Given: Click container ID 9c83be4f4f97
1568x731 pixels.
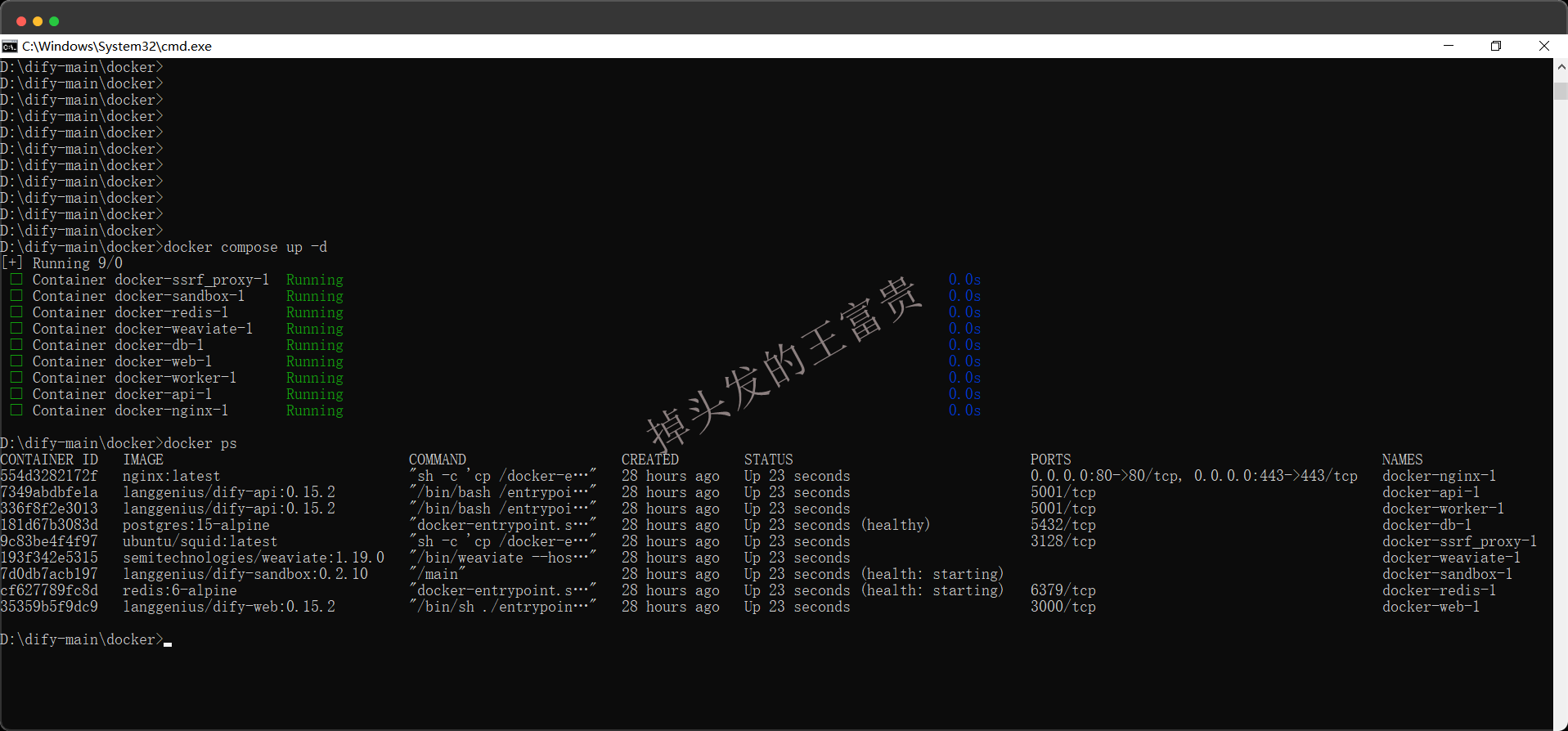Looking at the screenshot, I should [x=49, y=541].
